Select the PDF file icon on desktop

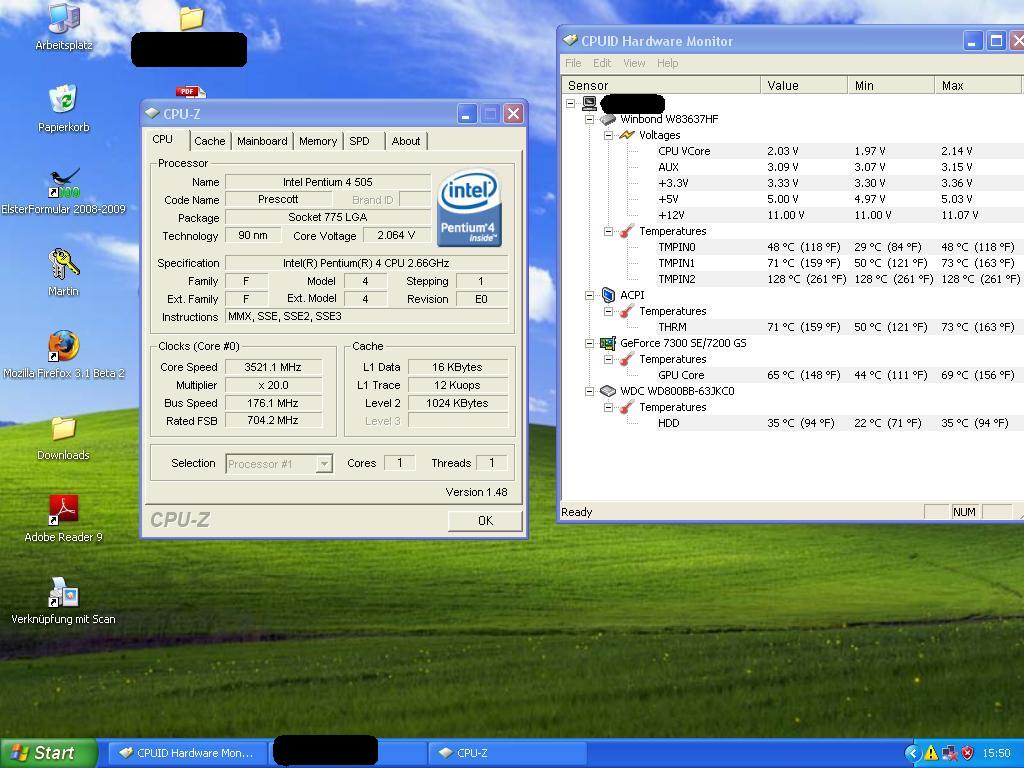190,91
